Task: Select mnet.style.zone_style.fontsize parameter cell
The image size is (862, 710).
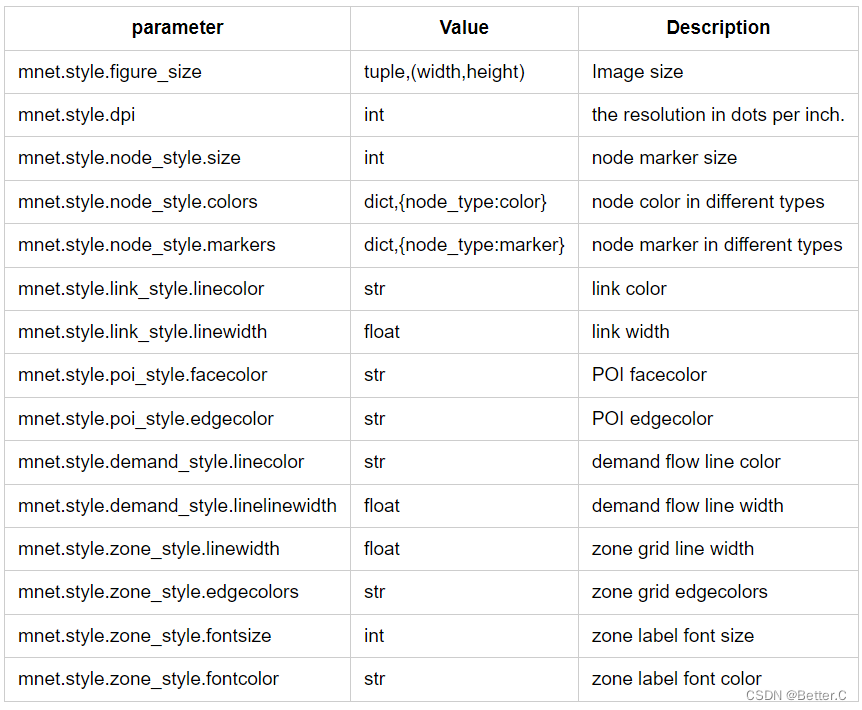Action: tap(145, 636)
